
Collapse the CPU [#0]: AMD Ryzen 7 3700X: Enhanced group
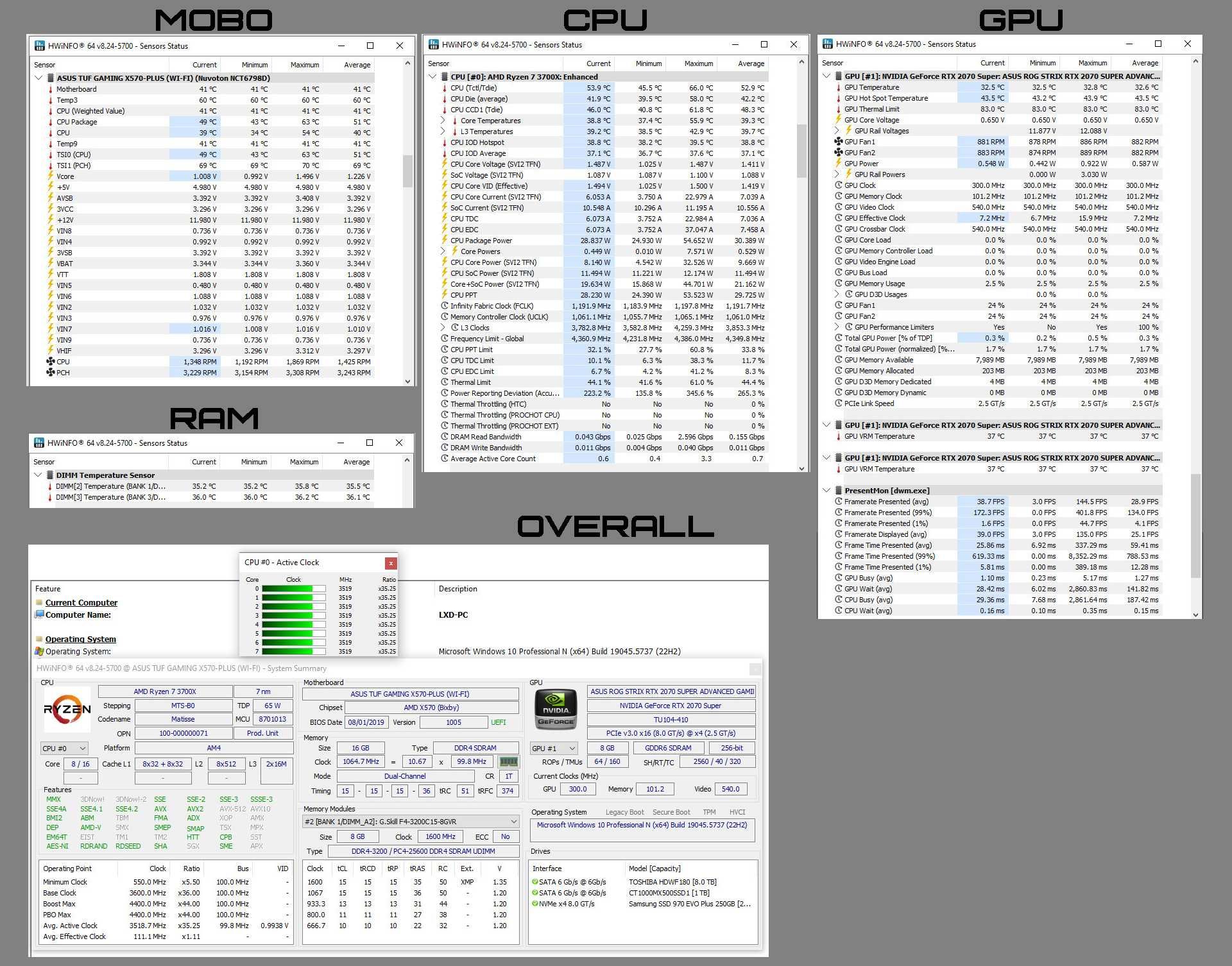[432, 77]
